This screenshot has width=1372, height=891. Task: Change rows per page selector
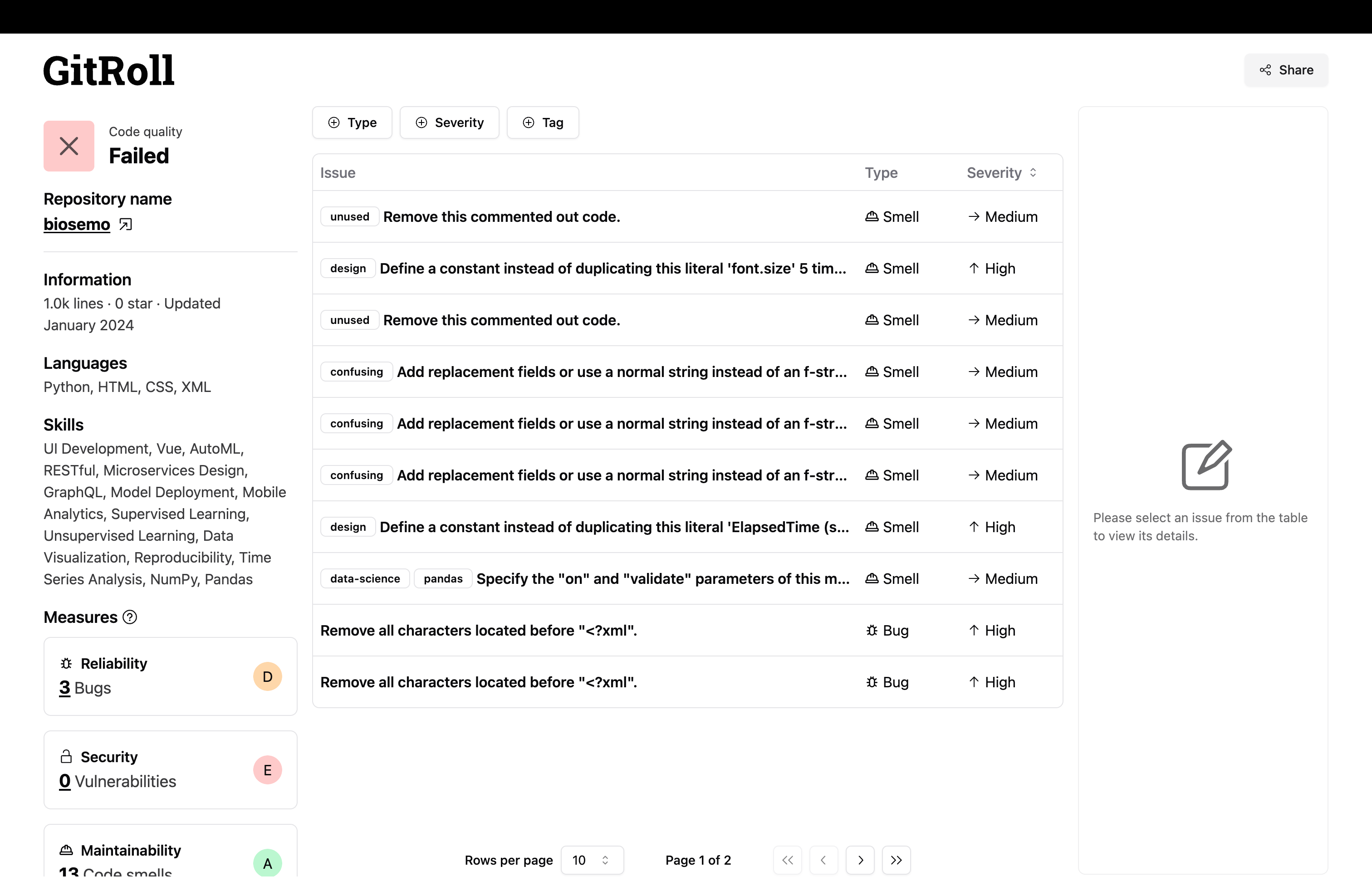point(592,860)
